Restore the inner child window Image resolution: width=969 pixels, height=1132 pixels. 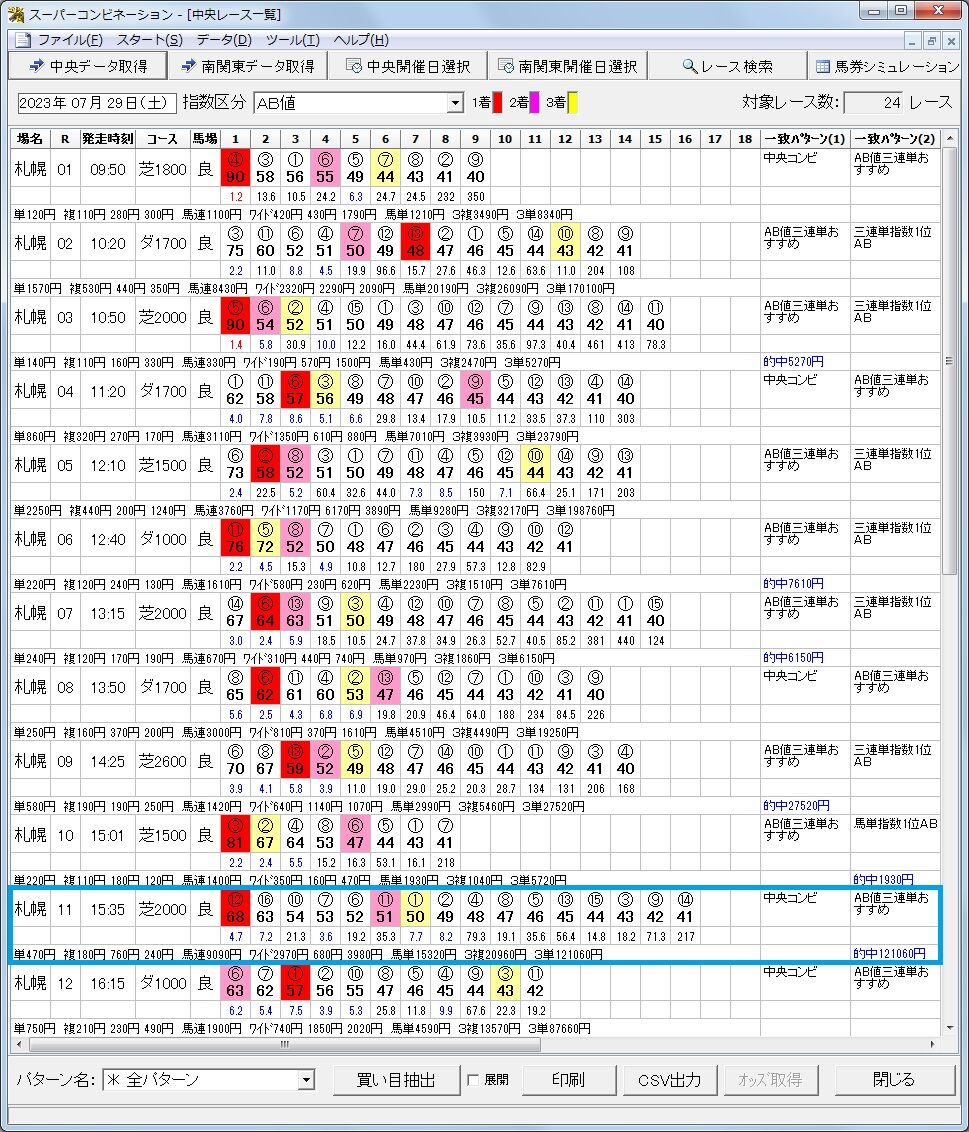coord(931,41)
